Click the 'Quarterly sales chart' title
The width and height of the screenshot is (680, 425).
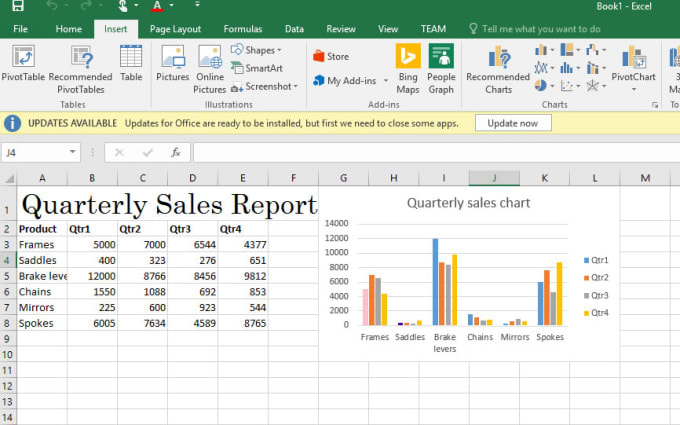[x=468, y=203]
